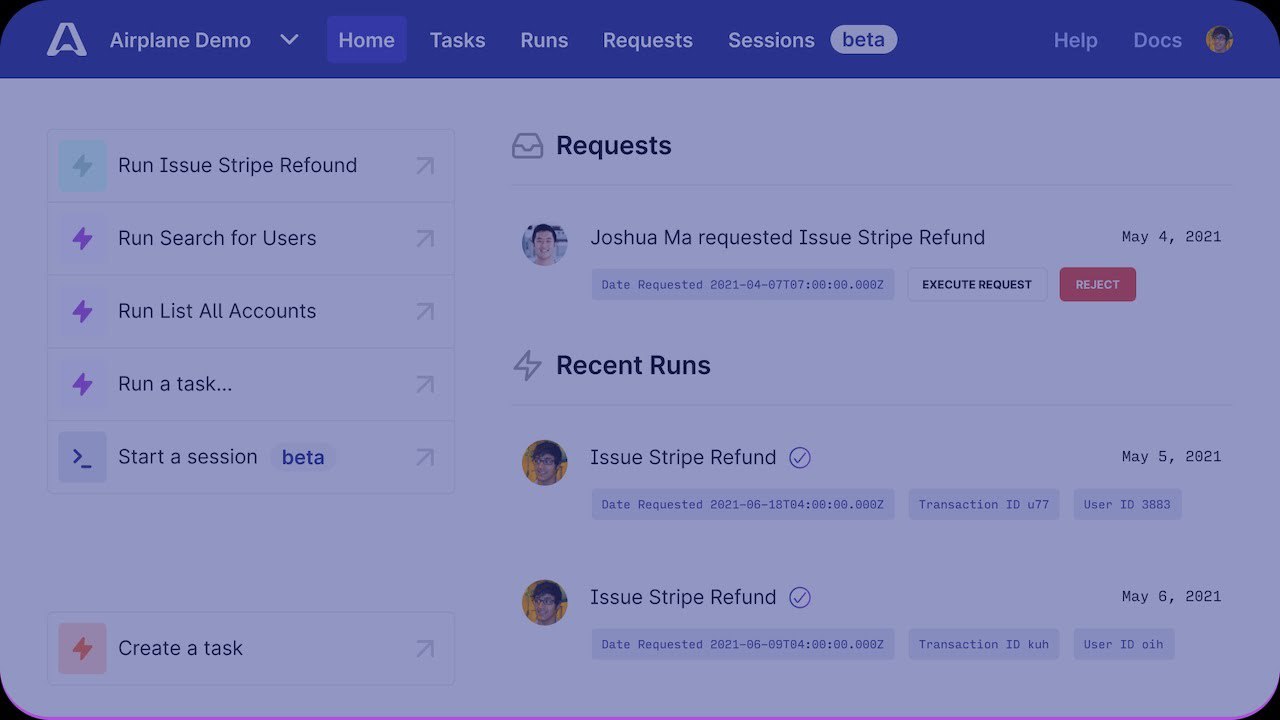Image resolution: width=1280 pixels, height=720 pixels.
Task: Click the Requests section heading
Action: pyautogui.click(x=614, y=145)
